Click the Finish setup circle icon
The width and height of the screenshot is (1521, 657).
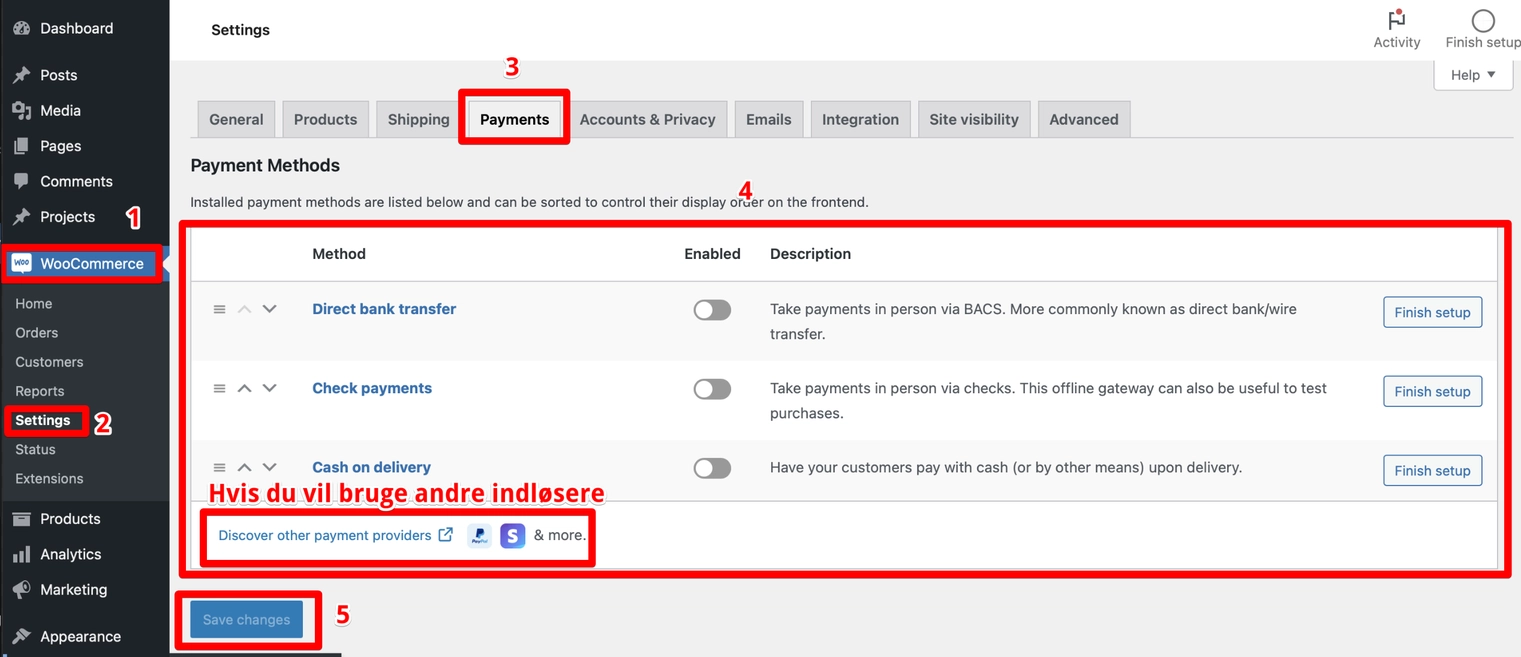[1482, 20]
